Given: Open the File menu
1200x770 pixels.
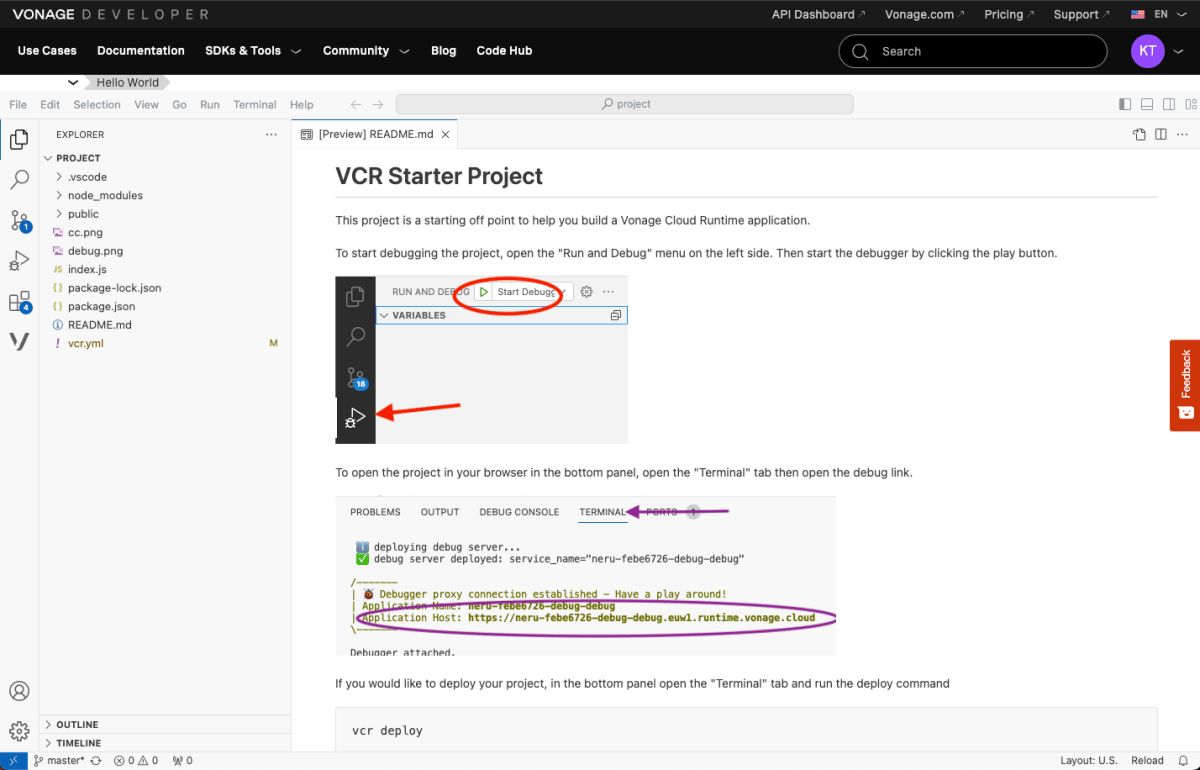Looking at the screenshot, I should [x=18, y=104].
